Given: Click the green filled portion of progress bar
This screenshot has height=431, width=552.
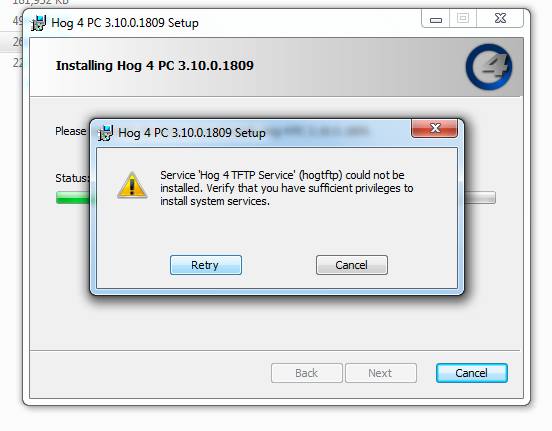Looking at the screenshot, I should pos(73,198).
